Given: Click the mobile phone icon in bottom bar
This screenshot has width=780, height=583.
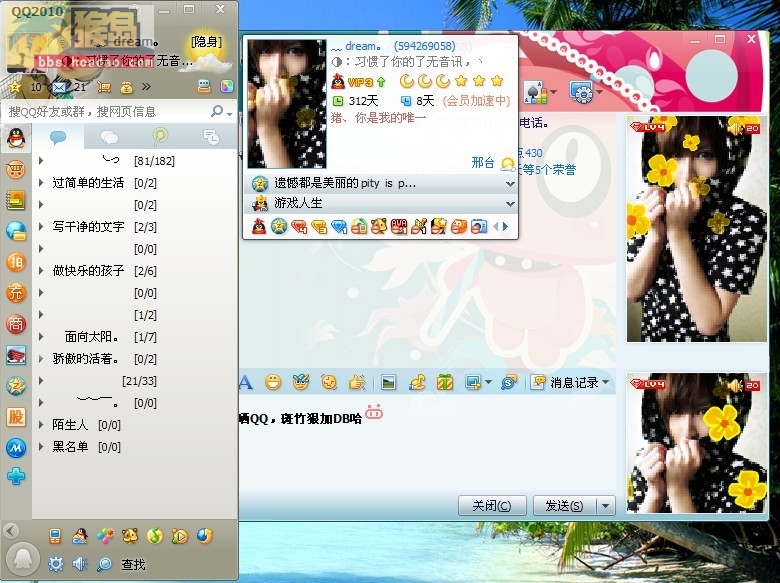Looking at the screenshot, I should pos(55,536).
